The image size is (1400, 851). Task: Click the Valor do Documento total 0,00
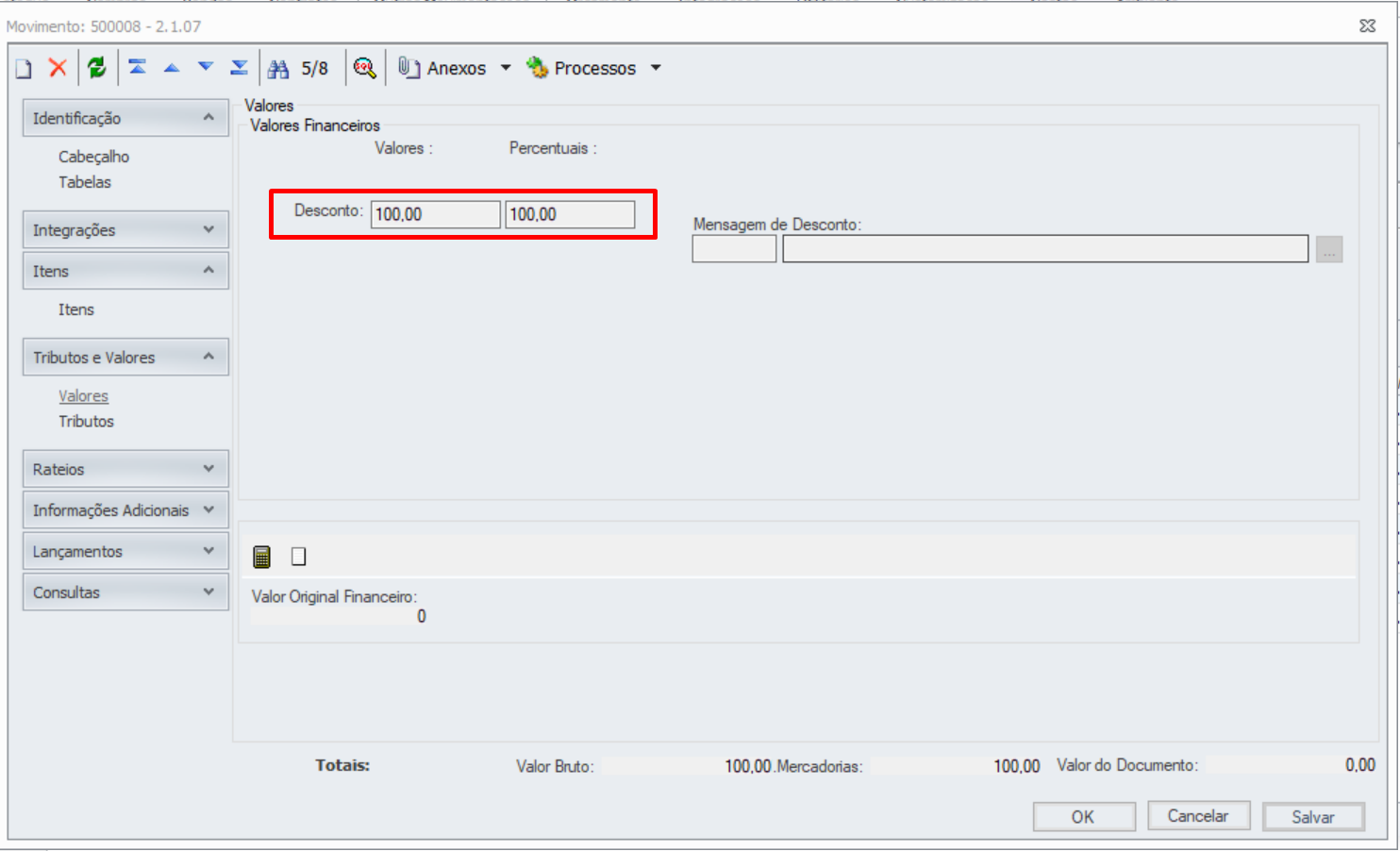(x=1359, y=765)
